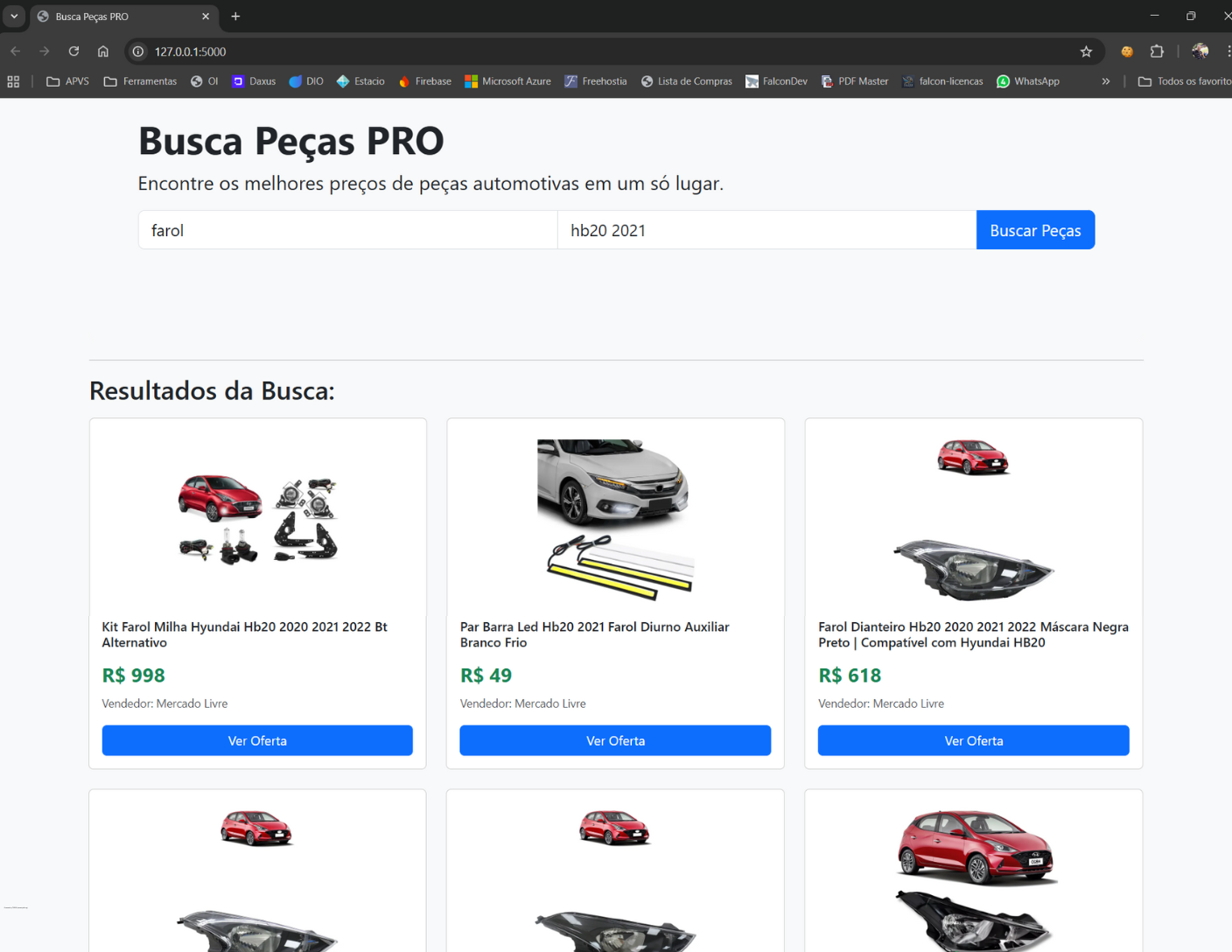Open the browser extensions puzzle icon
Screen dimensions: 1232x952
(1157, 52)
